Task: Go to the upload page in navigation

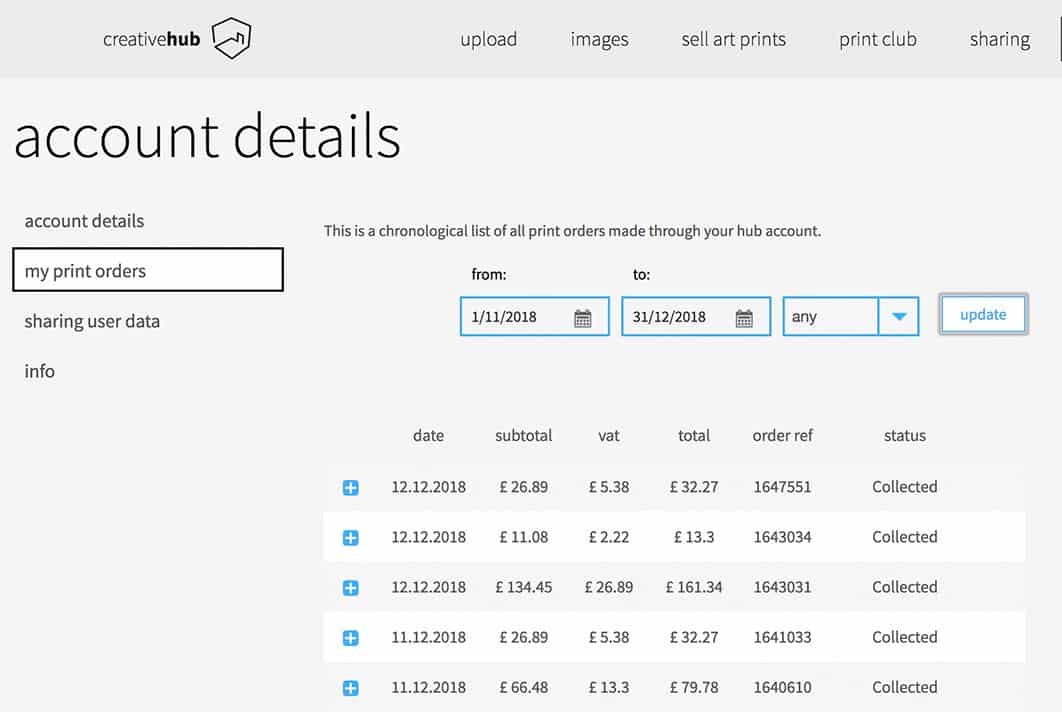Action: click(488, 40)
